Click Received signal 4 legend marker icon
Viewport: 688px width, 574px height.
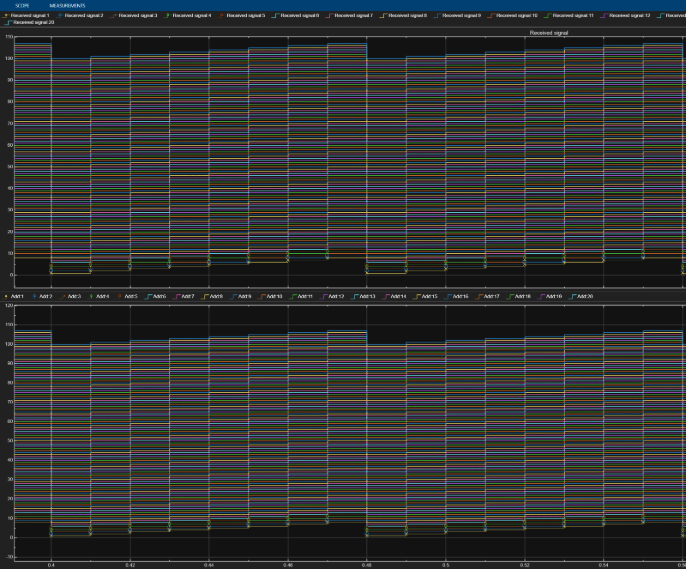pos(167,16)
